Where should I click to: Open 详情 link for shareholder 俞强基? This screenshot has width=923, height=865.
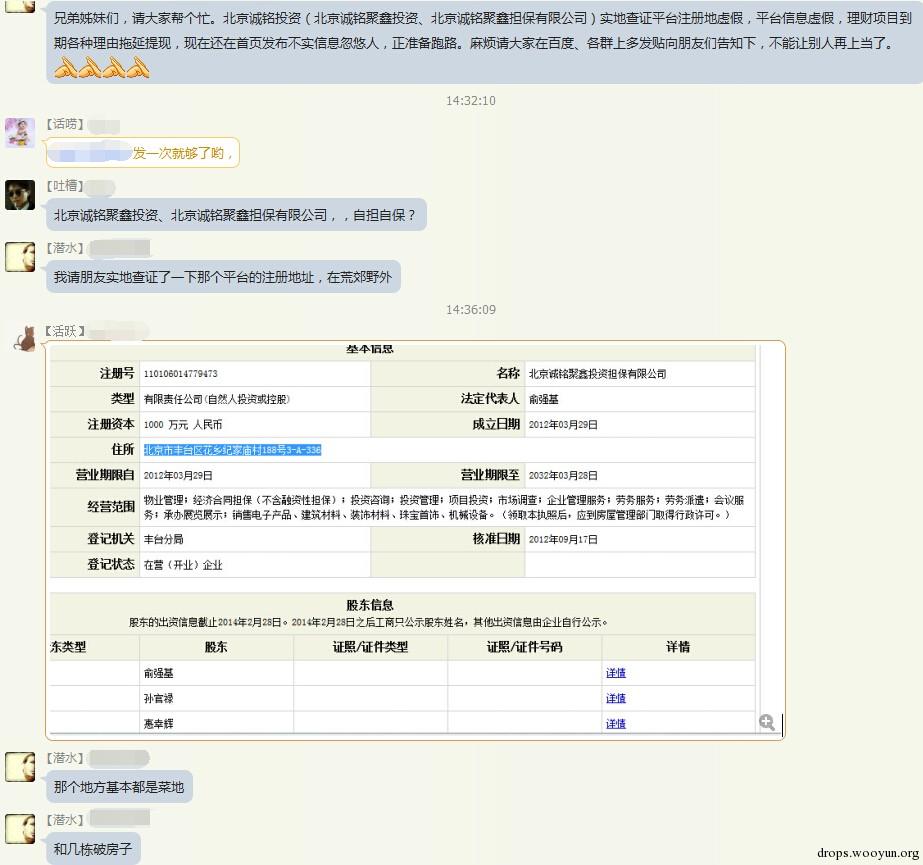click(x=616, y=673)
